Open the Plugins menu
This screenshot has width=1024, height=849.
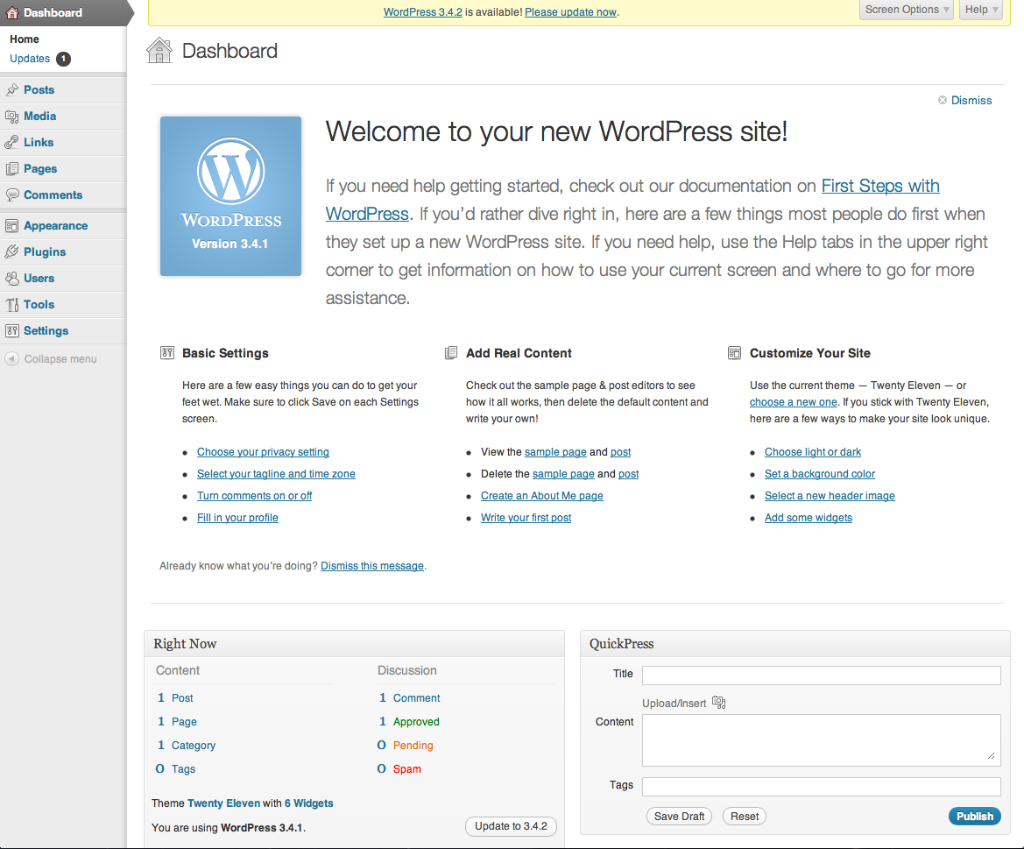(44, 251)
